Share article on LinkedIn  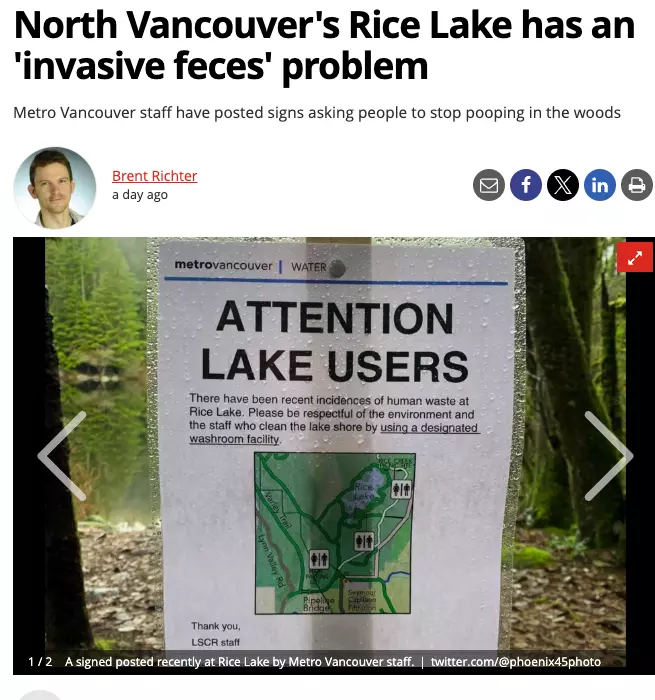point(600,185)
